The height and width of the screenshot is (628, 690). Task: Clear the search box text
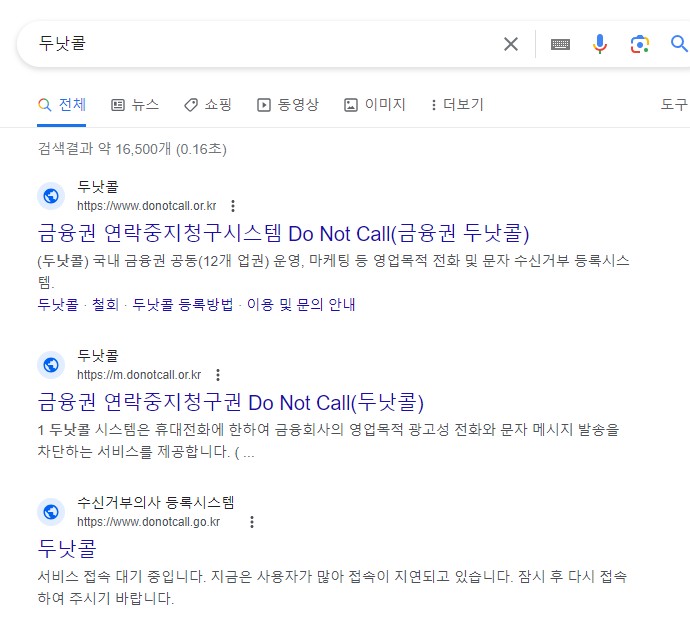511,44
